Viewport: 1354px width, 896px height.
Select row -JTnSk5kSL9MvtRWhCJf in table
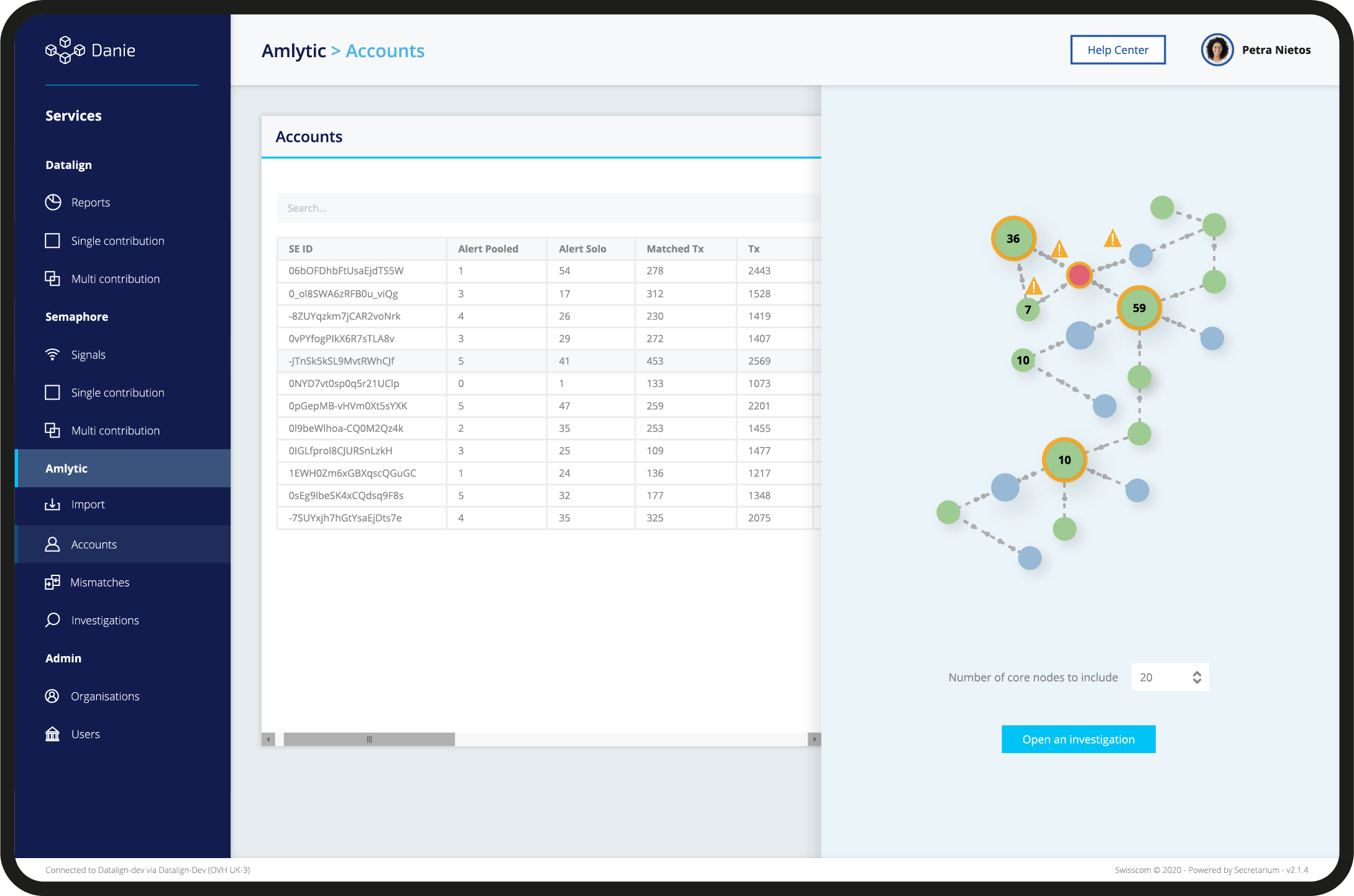click(x=341, y=361)
